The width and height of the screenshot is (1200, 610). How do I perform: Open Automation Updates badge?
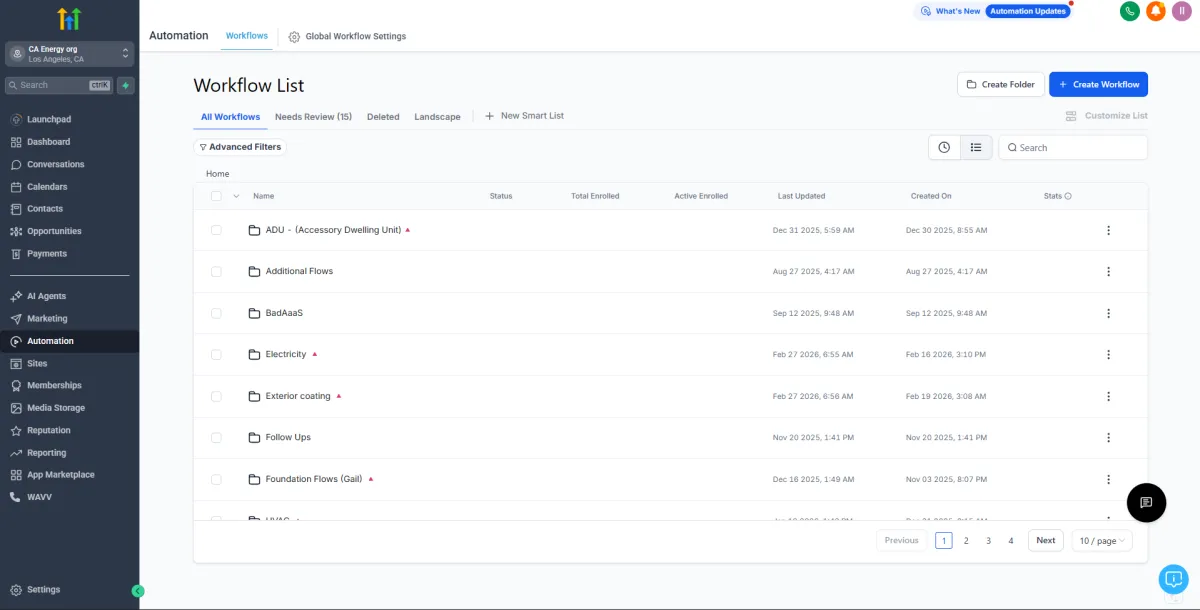click(x=1028, y=11)
